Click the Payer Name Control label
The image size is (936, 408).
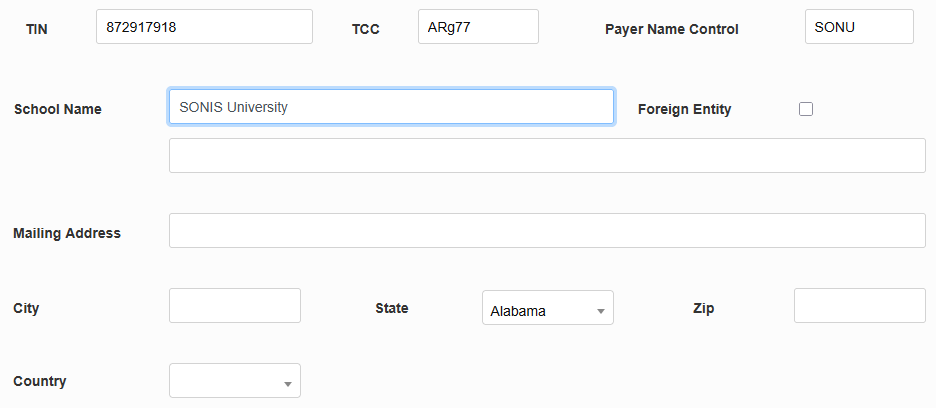[x=672, y=29]
